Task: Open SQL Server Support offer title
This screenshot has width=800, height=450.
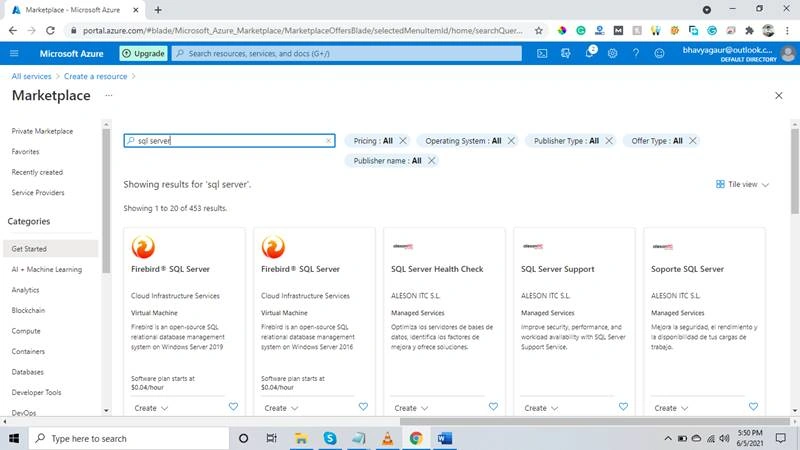Action: tap(558, 269)
